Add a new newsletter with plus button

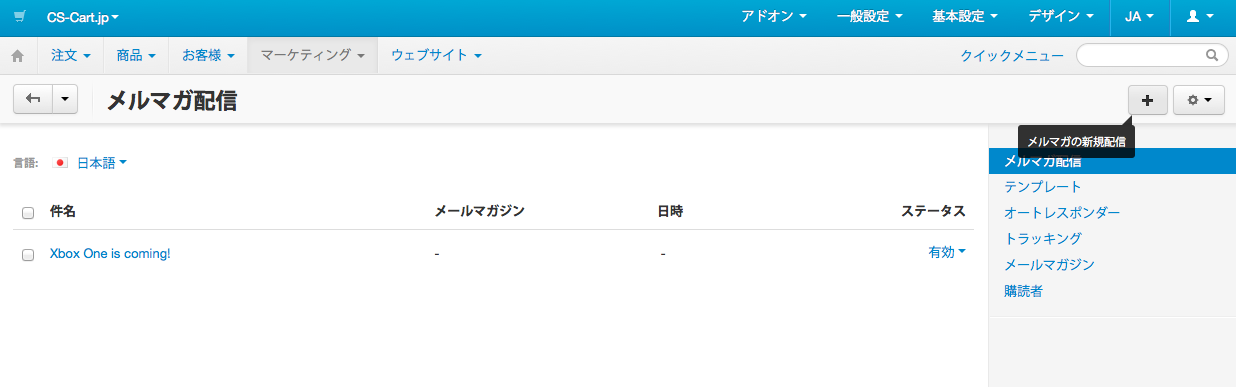pyautogui.click(x=1147, y=100)
